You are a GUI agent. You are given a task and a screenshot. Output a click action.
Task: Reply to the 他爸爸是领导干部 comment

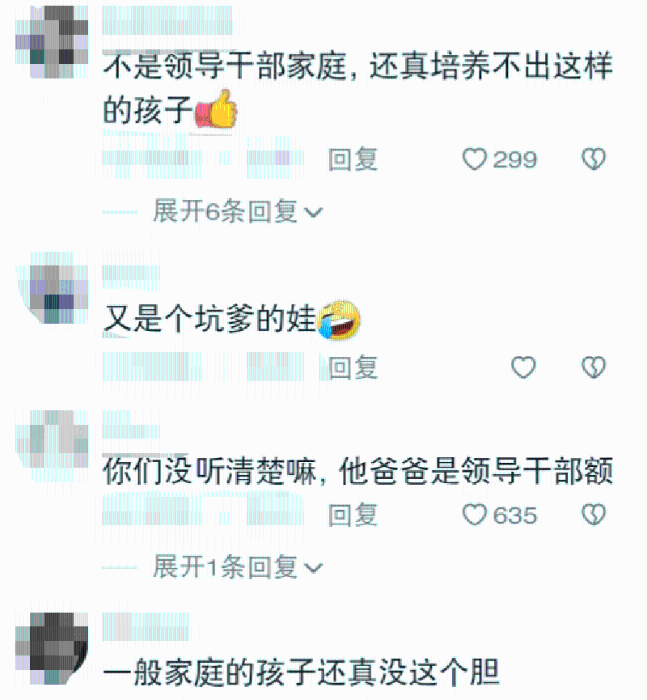[x=353, y=515]
